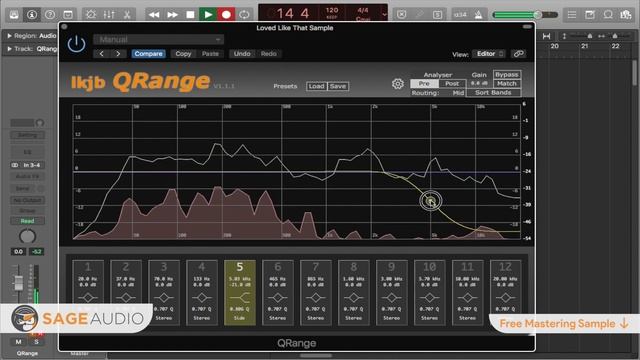Click the Copy button in plugin header
The image size is (640, 360).
click(x=183, y=54)
